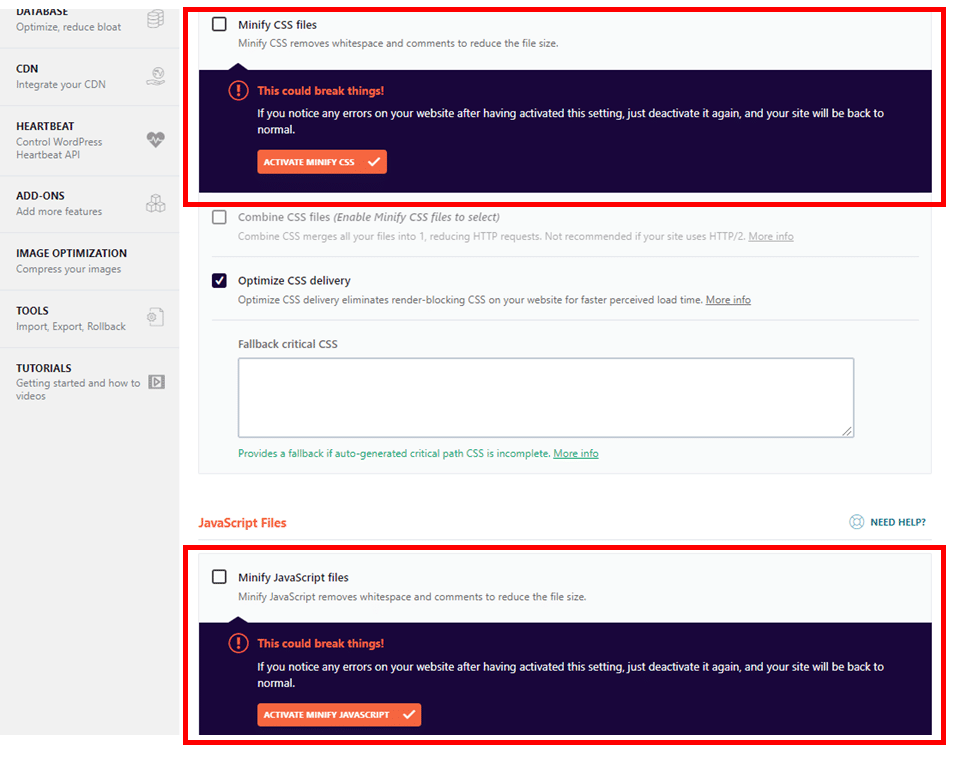Click warning icon in Minify CSS alert
This screenshot has height=763, width=957.
(238, 91)
